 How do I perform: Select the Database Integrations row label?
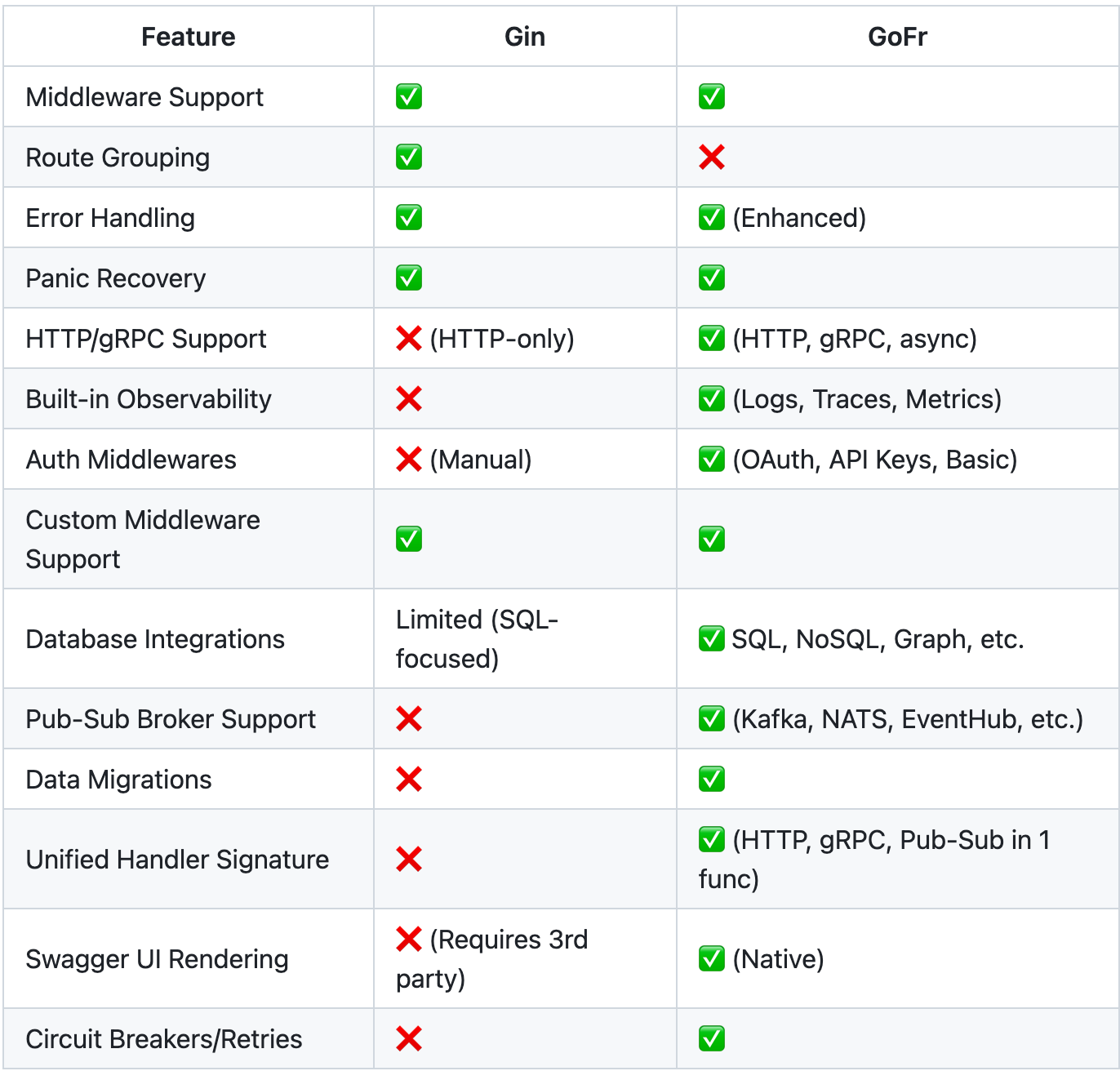155,639
